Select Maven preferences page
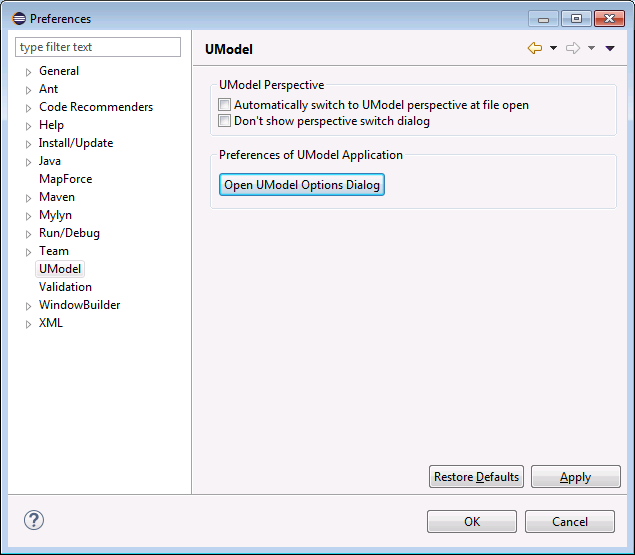 click(57, 197)
